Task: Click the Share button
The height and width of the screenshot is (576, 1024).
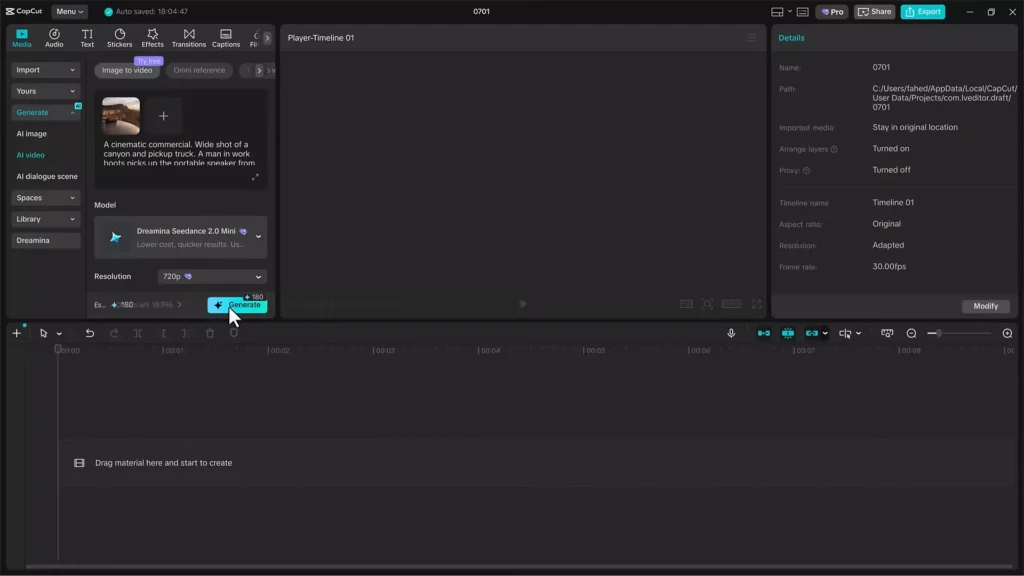Action: (x=874, y=12)
